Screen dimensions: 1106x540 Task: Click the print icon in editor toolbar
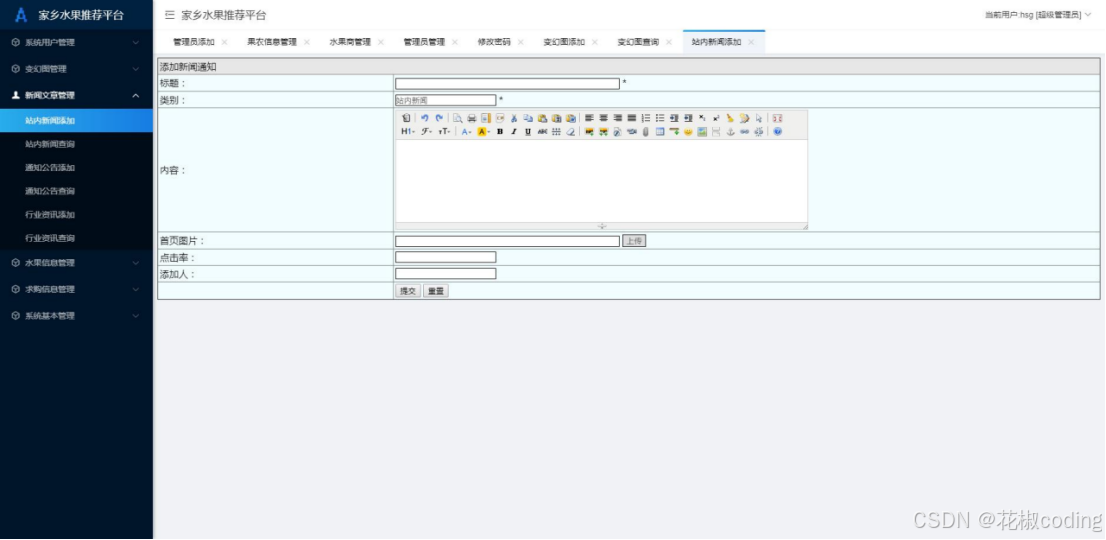[x=472, y=118]
